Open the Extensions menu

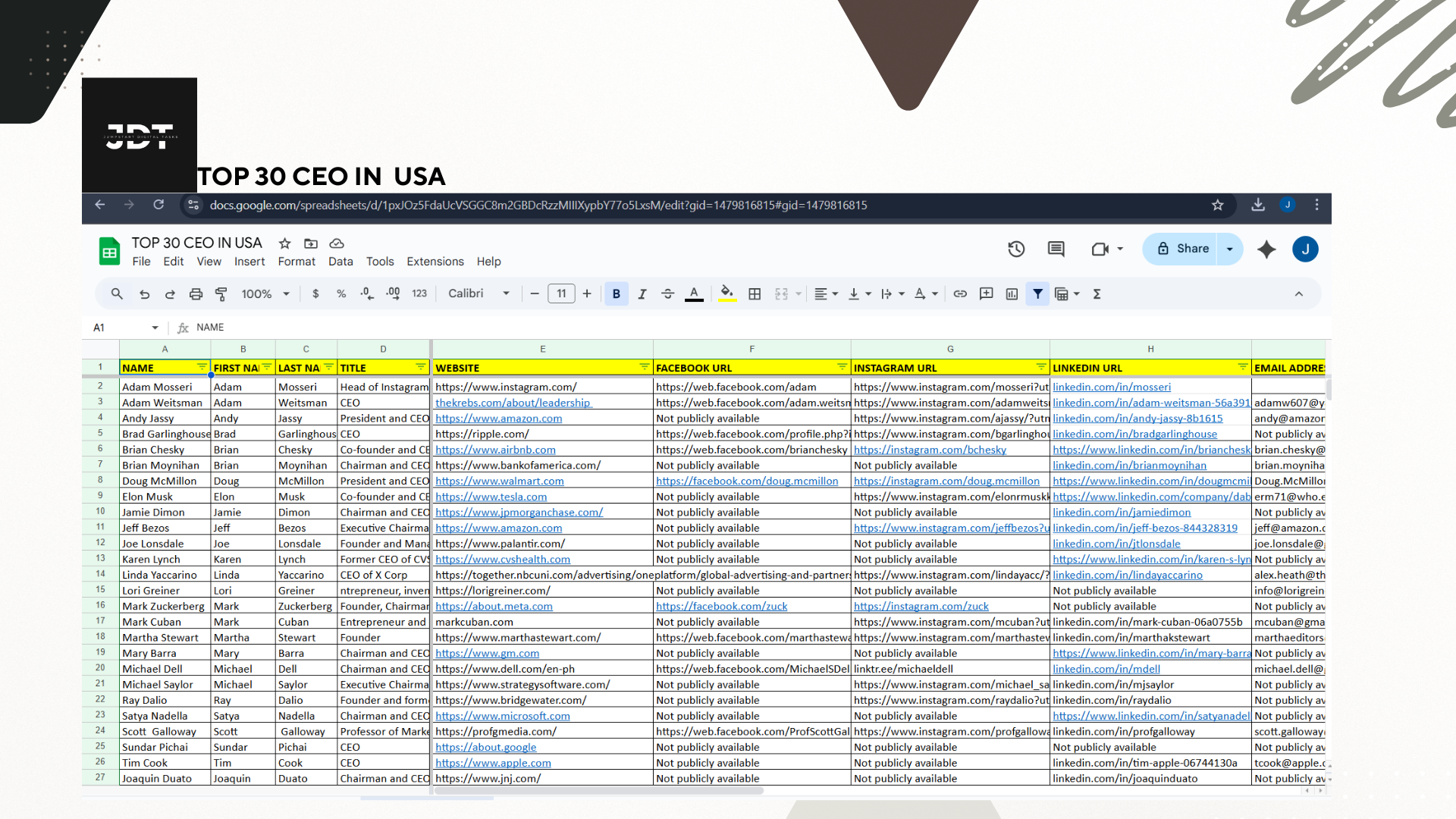[x=435, y=262]
